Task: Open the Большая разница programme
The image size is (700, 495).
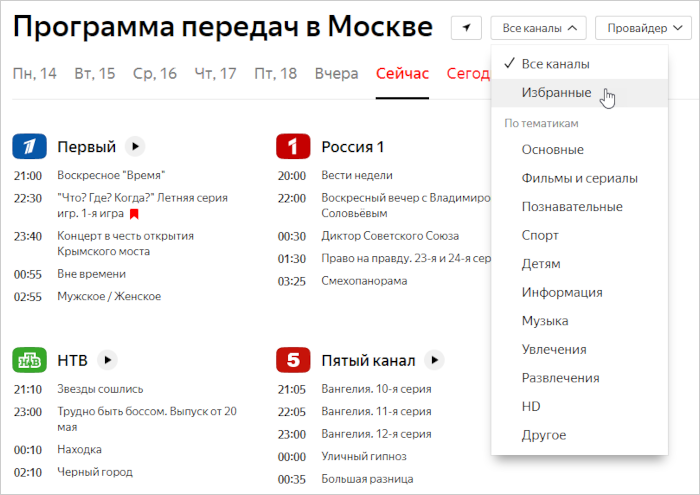Action: coord(367,479)
